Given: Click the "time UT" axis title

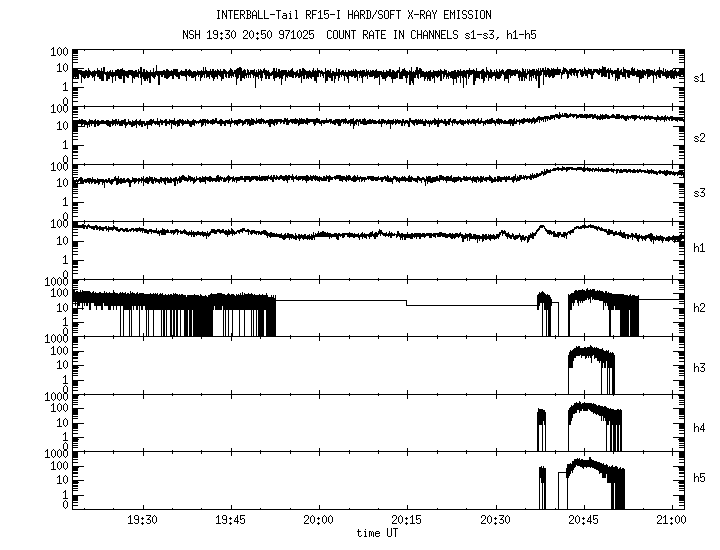Looking at the screenshot, I should (x=376, y=533).
